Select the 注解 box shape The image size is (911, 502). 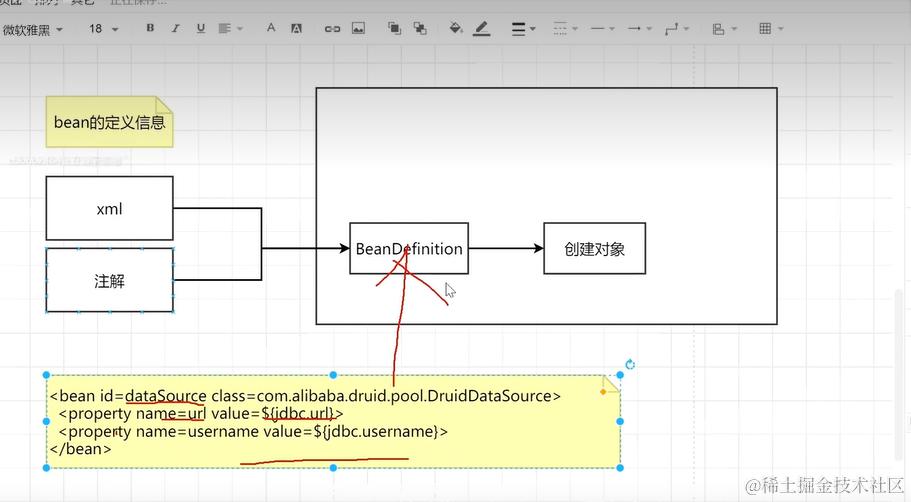coord(109,281)
